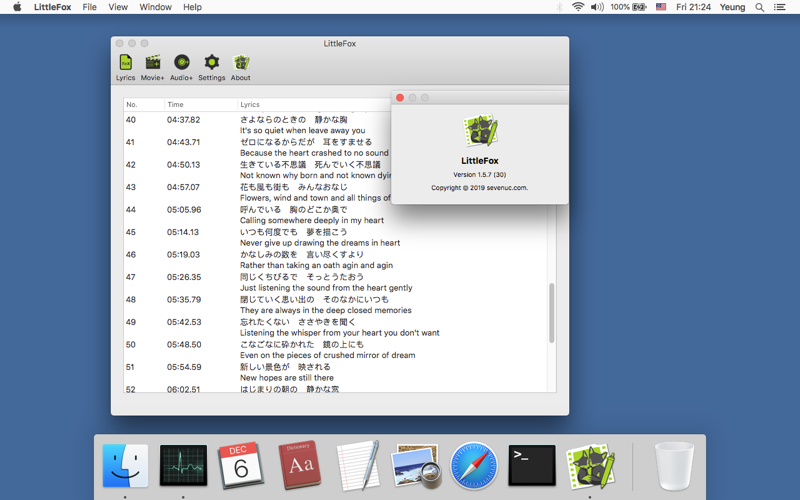Image resolution: width=800 pixels, height=500 pixels.
Task: Close the About panel with red button
Action: 400,97
